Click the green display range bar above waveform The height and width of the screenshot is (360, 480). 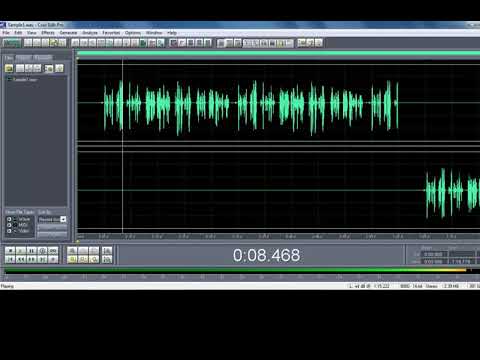tap(278, 53)
